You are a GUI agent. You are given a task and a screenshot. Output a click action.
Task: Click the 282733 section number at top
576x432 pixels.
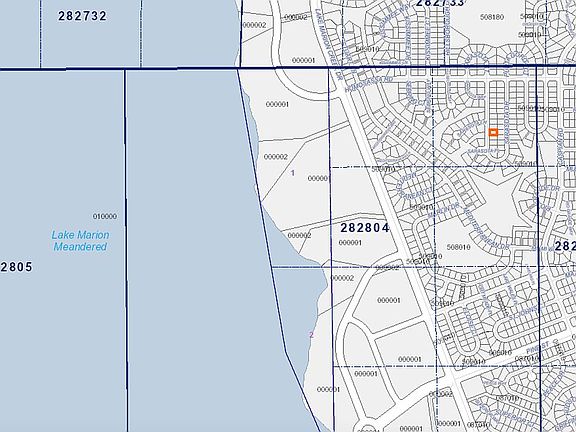tap(440, 3)
